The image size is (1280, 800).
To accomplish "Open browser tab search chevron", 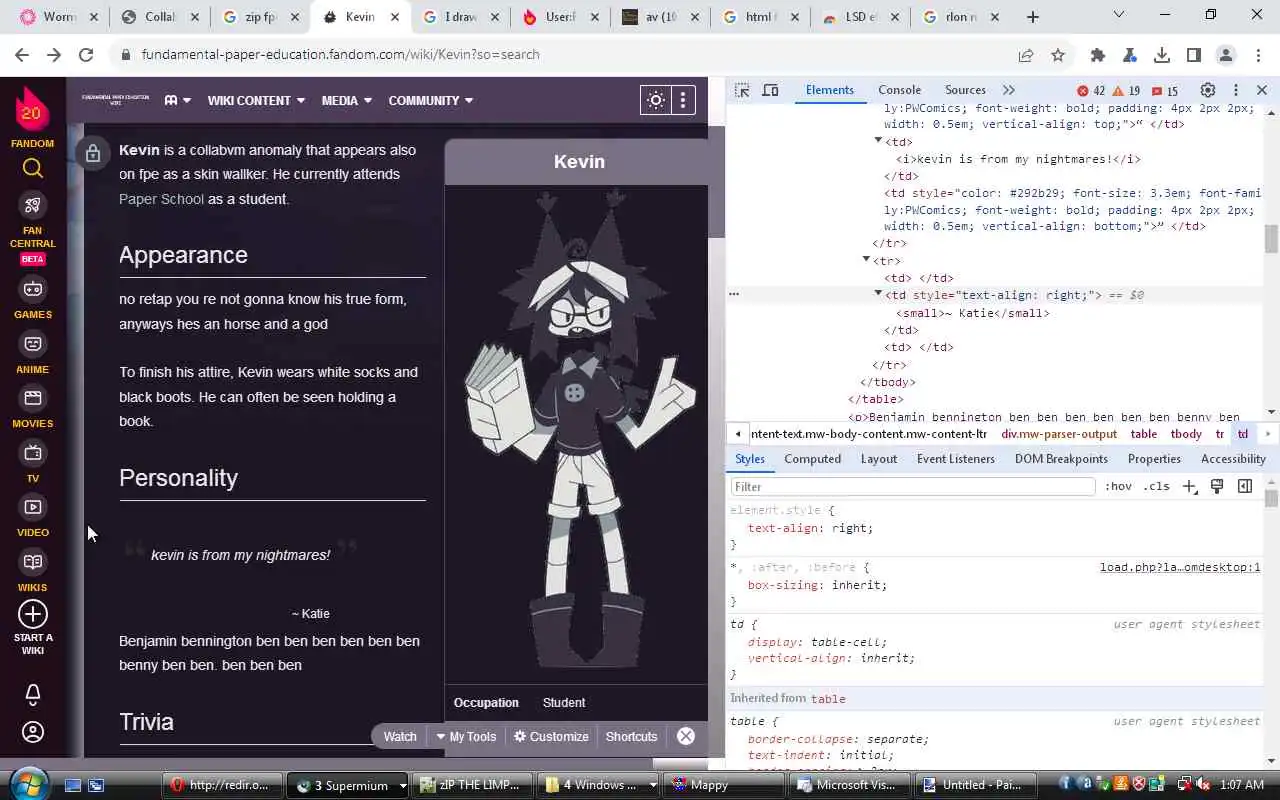I will 1119,15.
